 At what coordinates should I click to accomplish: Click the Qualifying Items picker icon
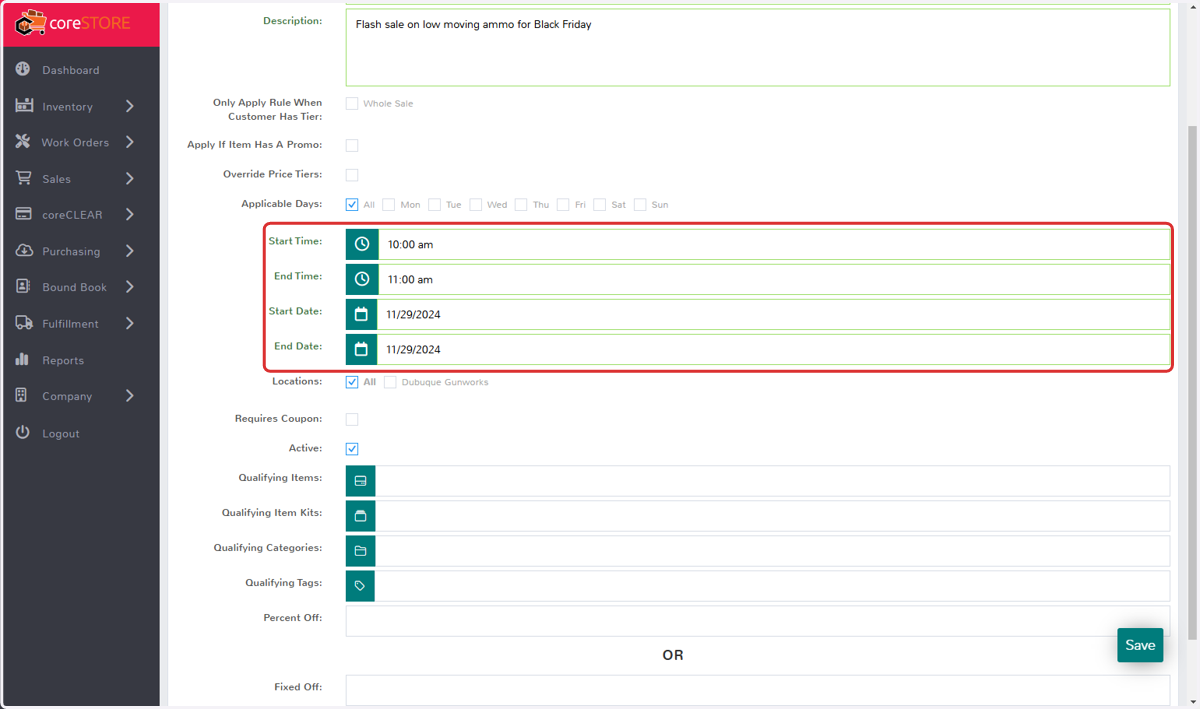coord(360,481)
